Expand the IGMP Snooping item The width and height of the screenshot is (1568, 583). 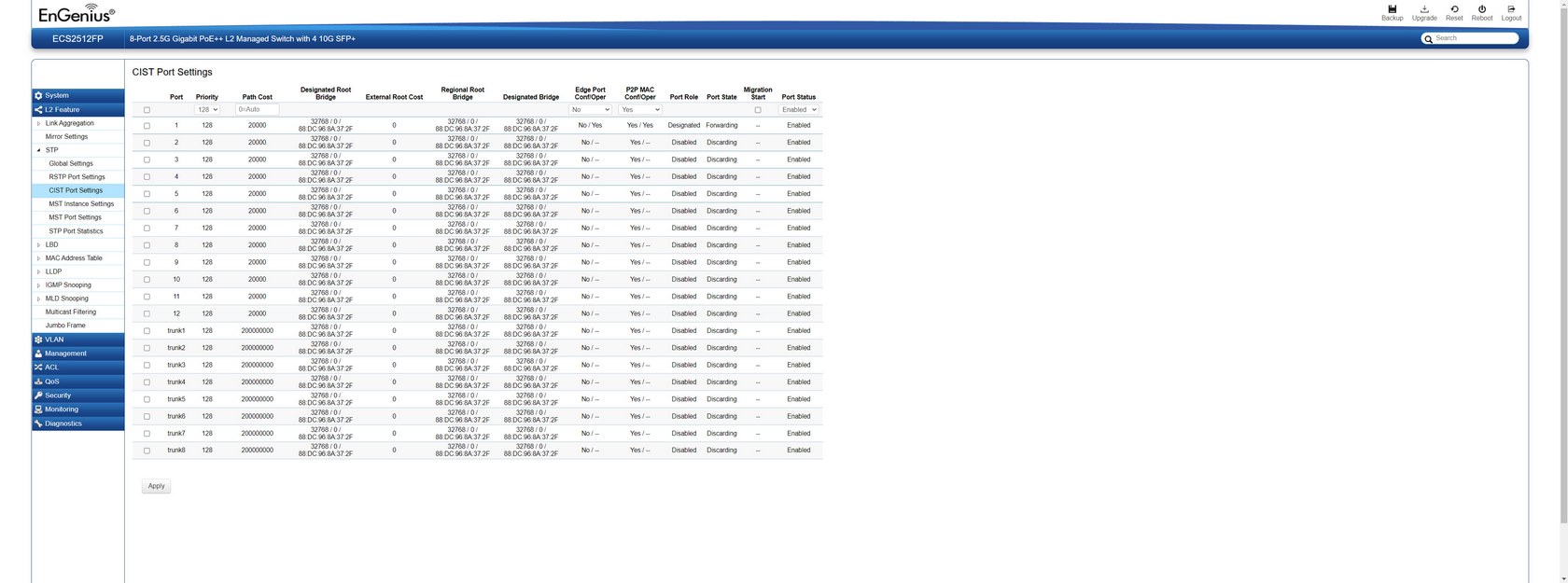38,285
